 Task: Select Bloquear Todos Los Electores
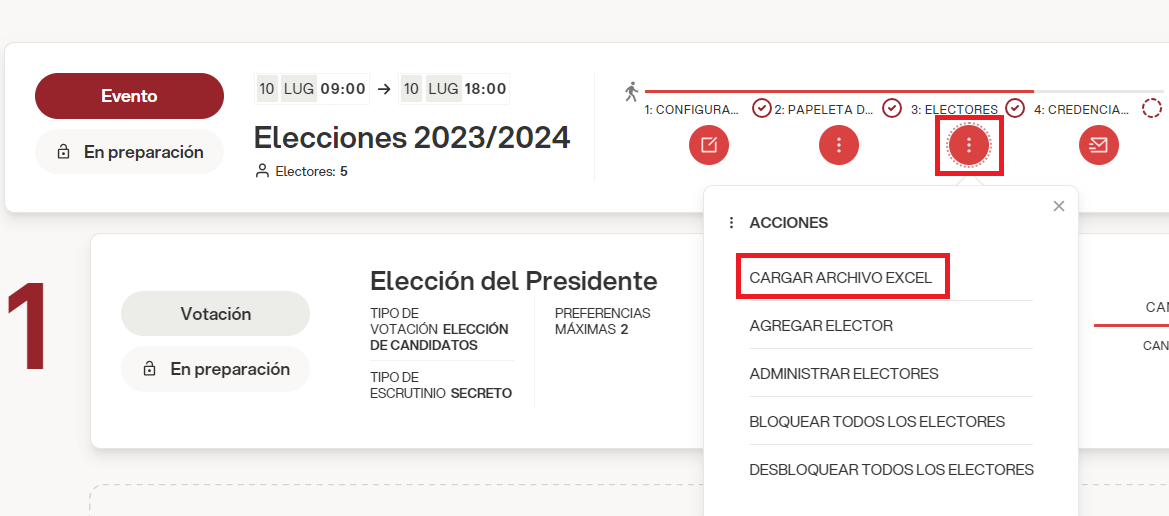(877, 421)
